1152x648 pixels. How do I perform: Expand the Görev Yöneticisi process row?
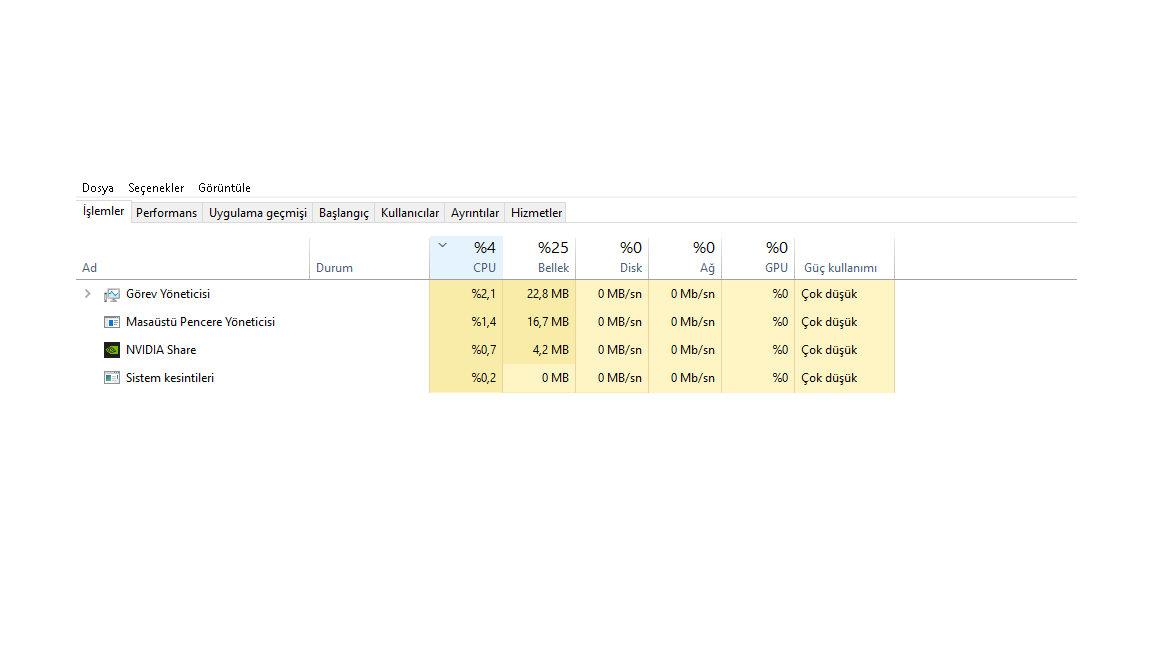pyautogui.click(x=88, y=294)
